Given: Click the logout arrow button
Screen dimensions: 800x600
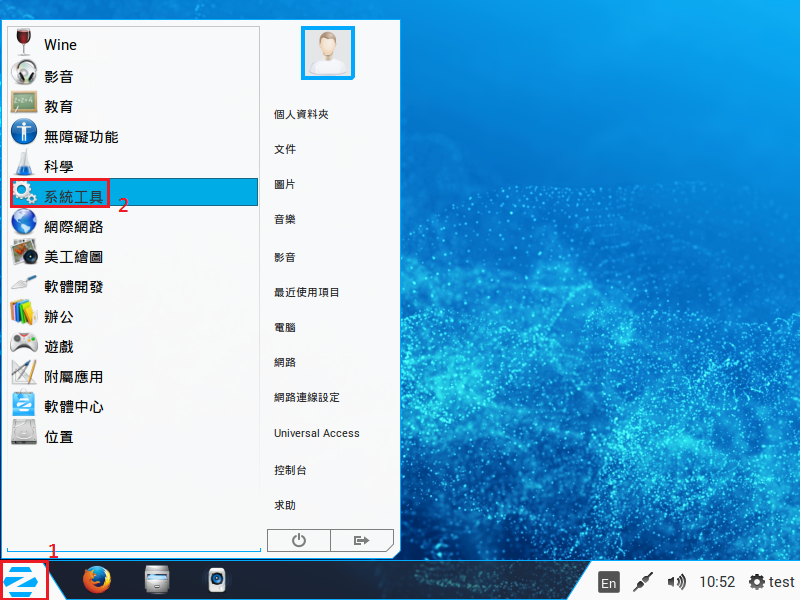Looking at the screenshot, I should tap(362, 540).
